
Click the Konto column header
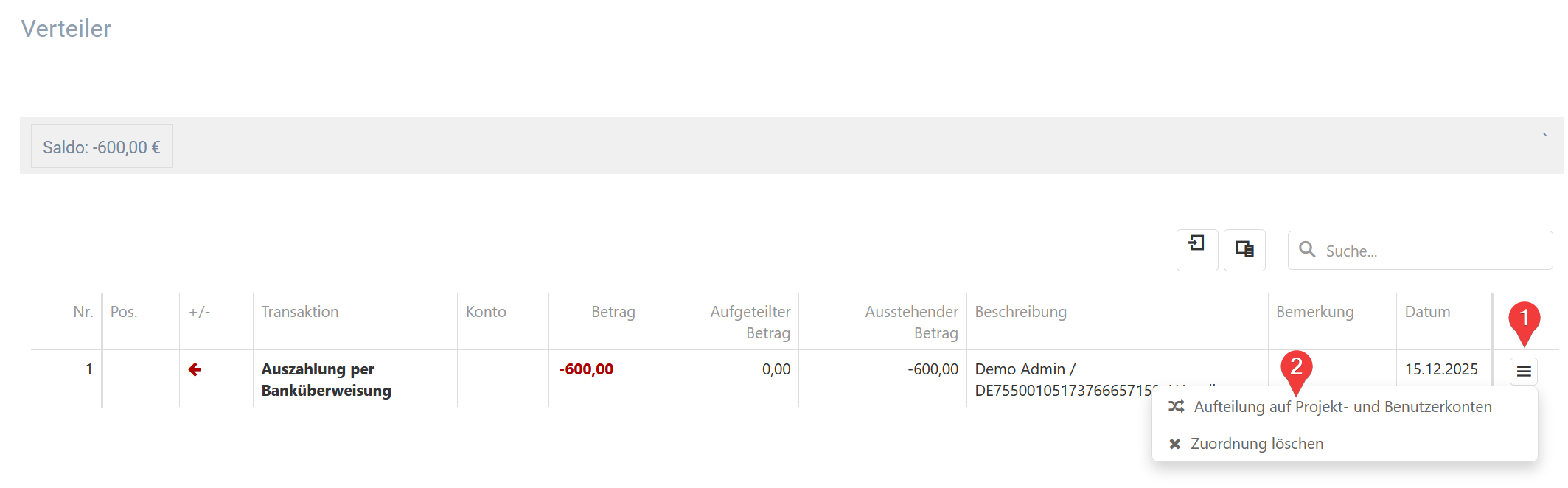486,312
